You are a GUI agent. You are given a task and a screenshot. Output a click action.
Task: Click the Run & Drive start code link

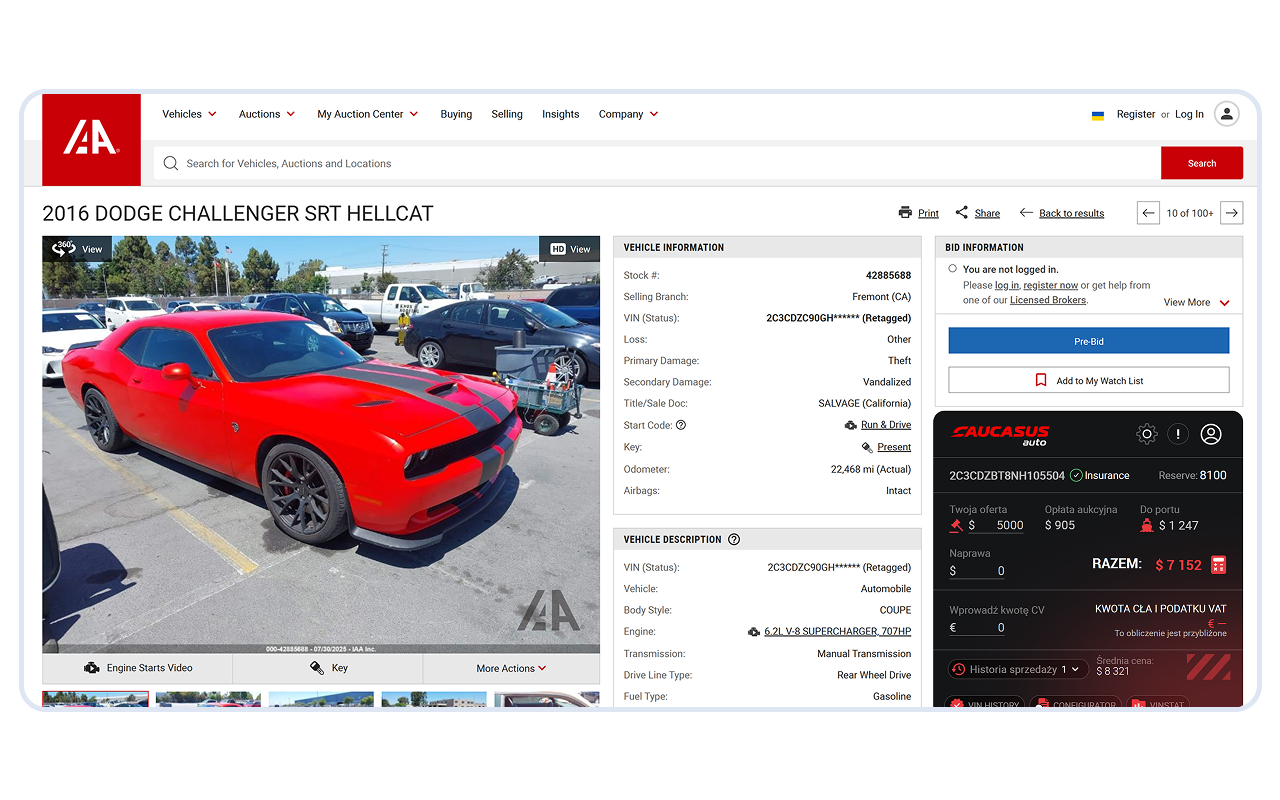pyautogui.click(x=886, y=425)
